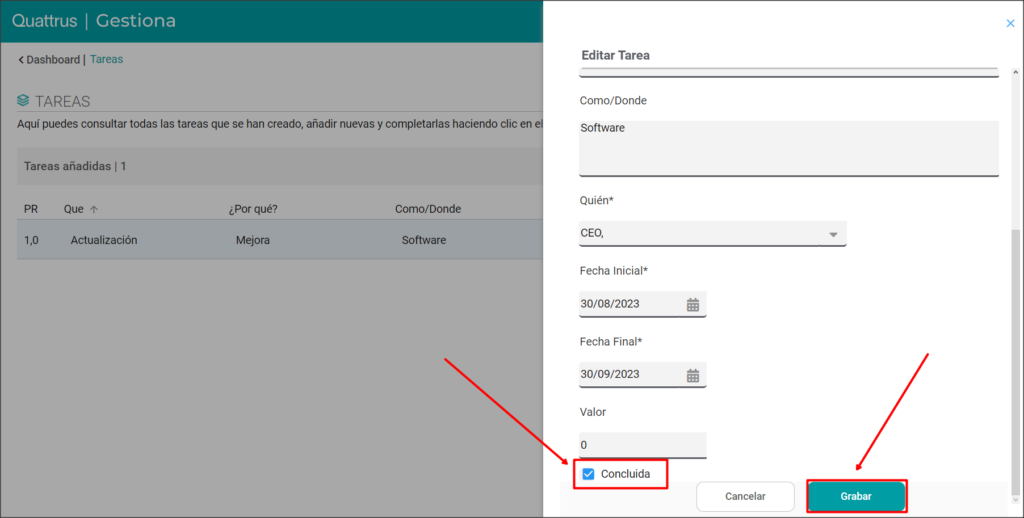The height and width of the screenshot is (518, 1024).
Task: Click the 1,0 PR cell
Action: (31, 240)
